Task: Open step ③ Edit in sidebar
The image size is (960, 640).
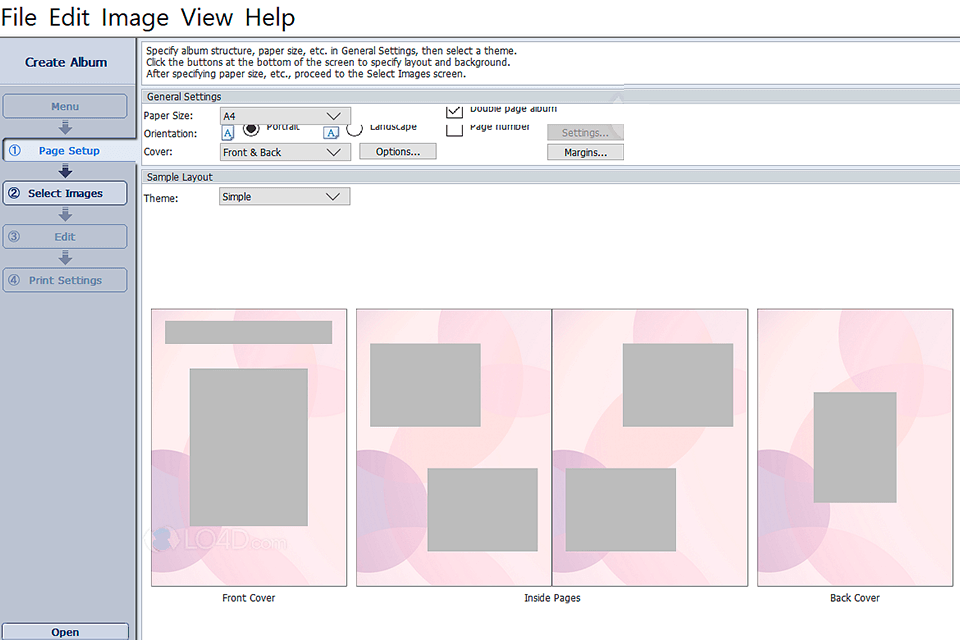Action: point(65,236)
